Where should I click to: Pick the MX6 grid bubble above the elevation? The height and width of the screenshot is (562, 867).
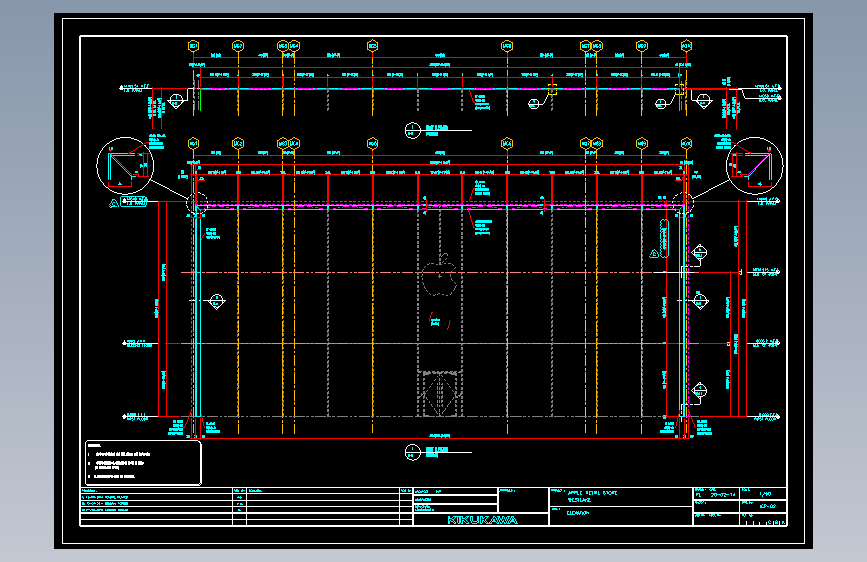507,143
